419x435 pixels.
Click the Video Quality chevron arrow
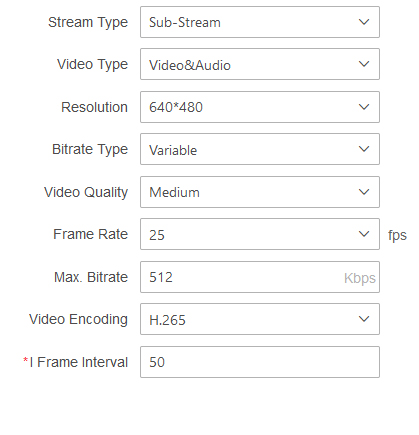(364, 192)
